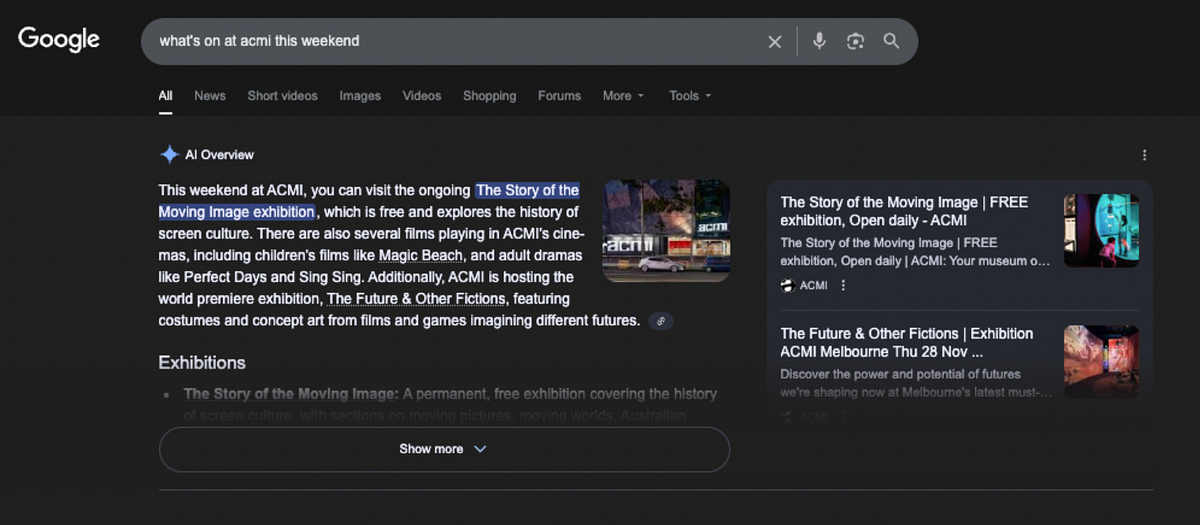The width and height of the screenshot is (1200, 525).
Task: Switch to the News tab
Action: tap(209, 96)
